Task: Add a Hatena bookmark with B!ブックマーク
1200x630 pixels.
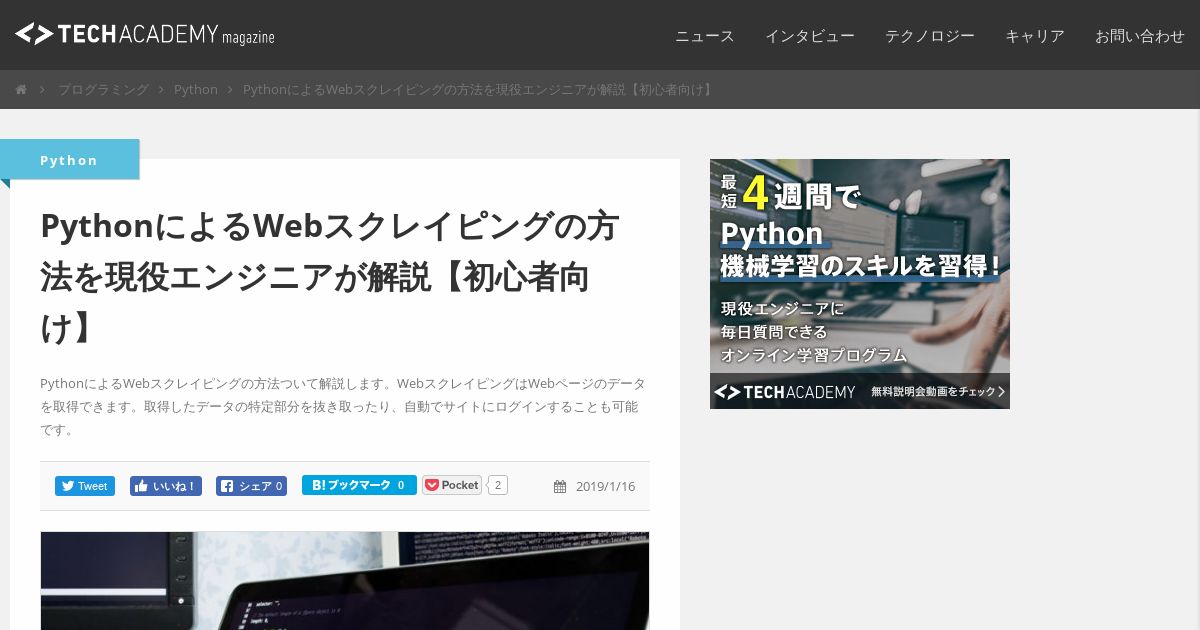Action: [x=359, y=485]
